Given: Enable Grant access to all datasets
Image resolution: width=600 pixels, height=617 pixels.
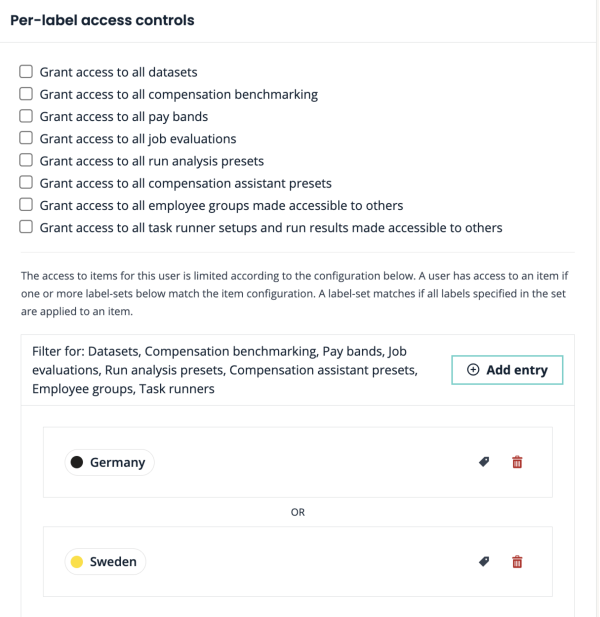Looking at the screenshot, I should pyautogui.click(x=27, y=72).
